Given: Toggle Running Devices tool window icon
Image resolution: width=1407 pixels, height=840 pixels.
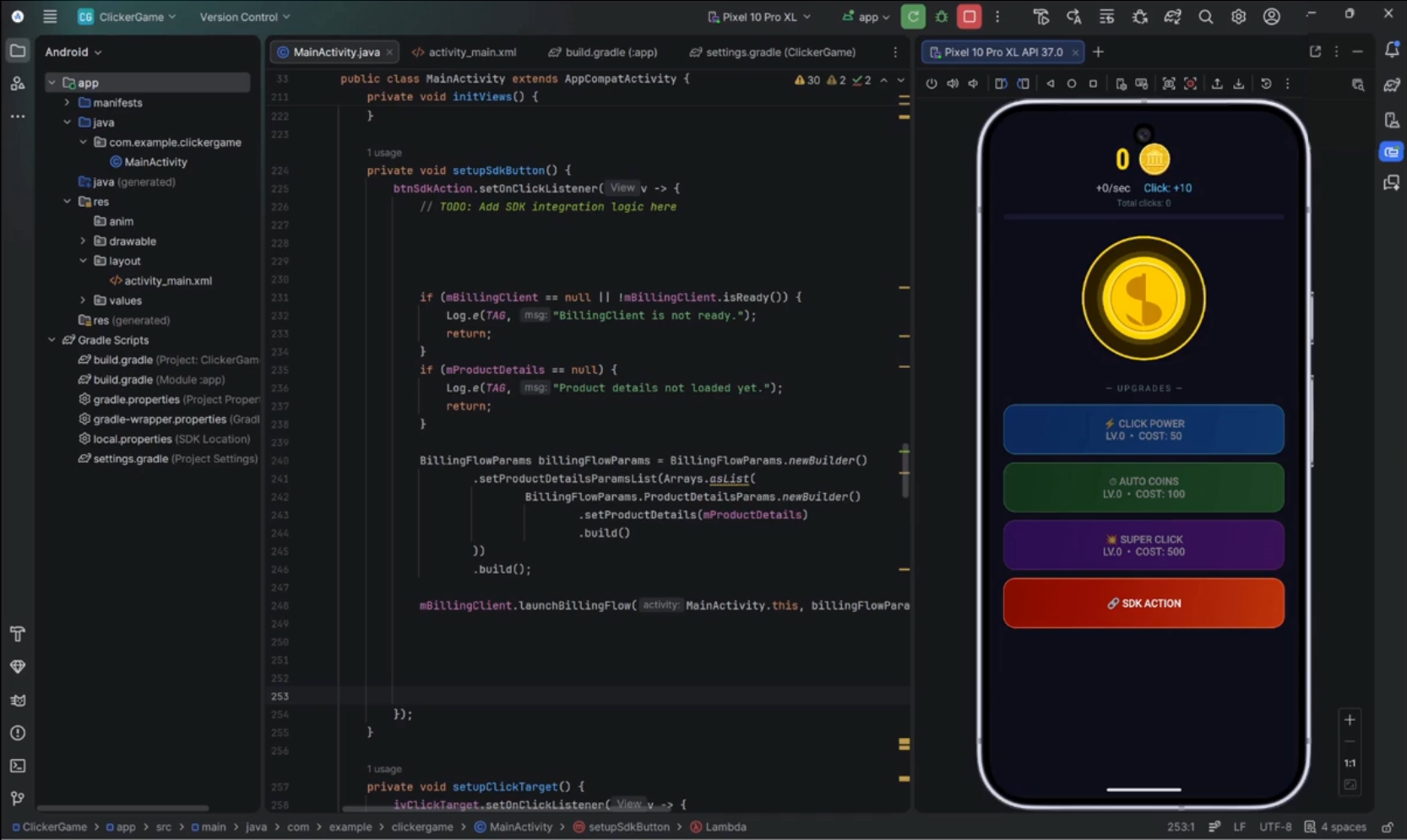Looking at the screenshot, I should point(1391,152).
